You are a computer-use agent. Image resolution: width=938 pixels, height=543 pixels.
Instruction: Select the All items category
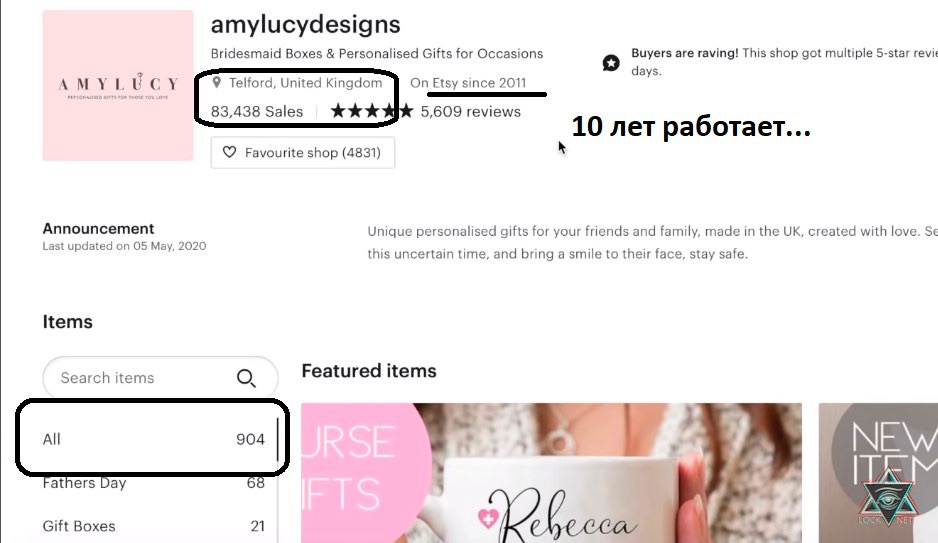(x=153, y=439)
